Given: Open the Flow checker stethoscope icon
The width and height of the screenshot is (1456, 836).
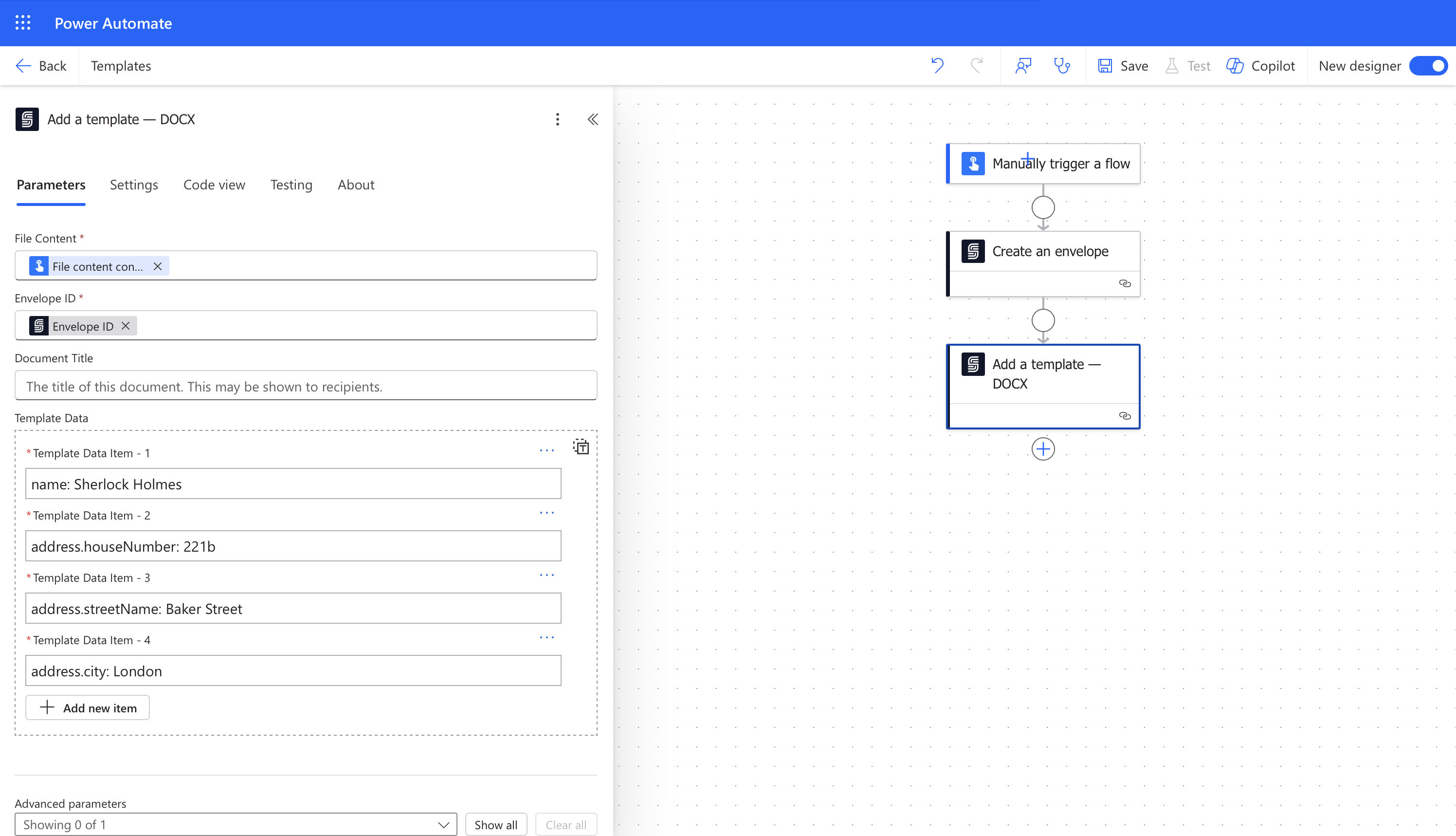Looking at the screenshot, I should pyautogui.click(x=1062, y=65).
